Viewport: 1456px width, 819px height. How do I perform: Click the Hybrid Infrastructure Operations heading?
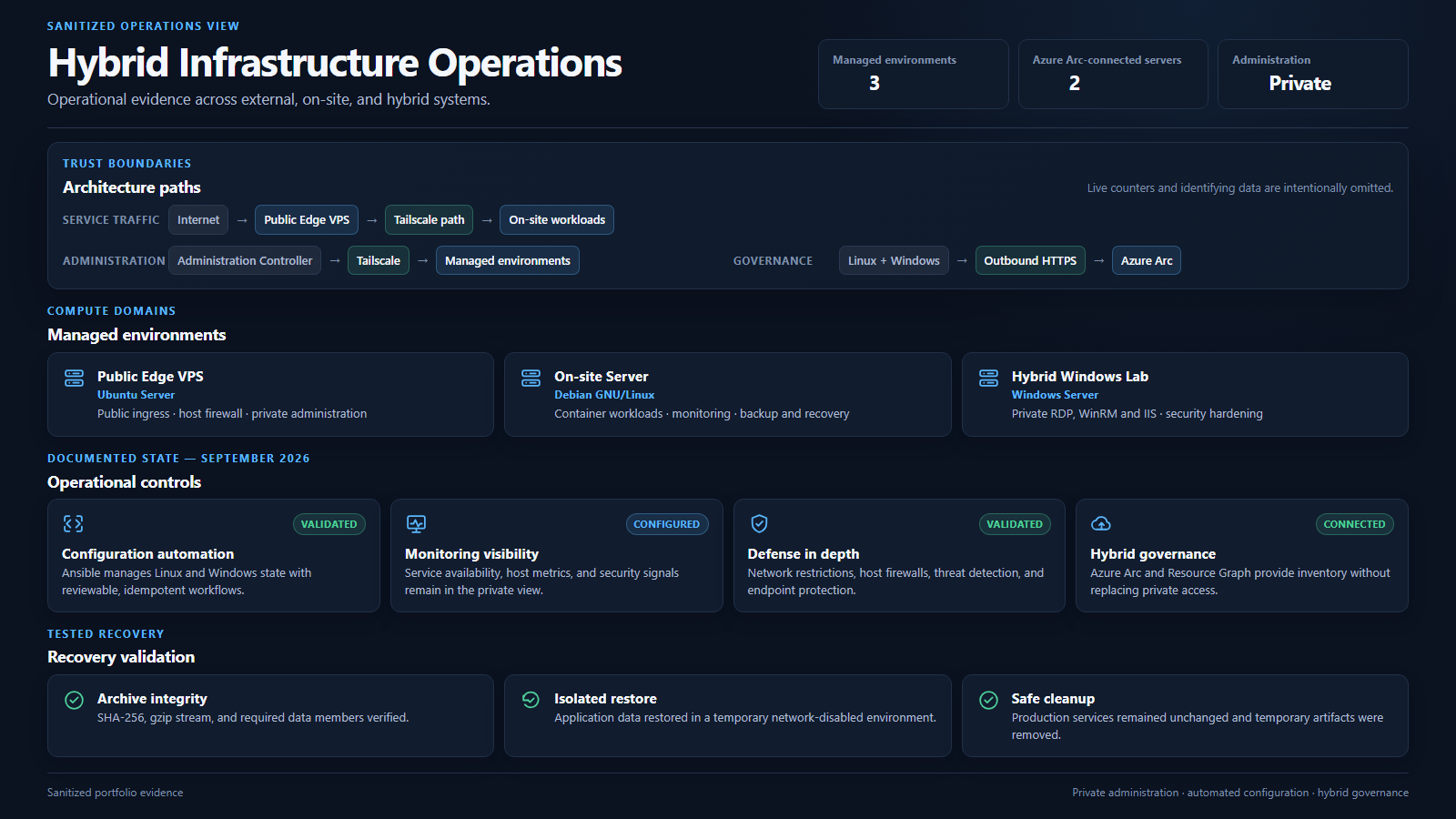335,63
